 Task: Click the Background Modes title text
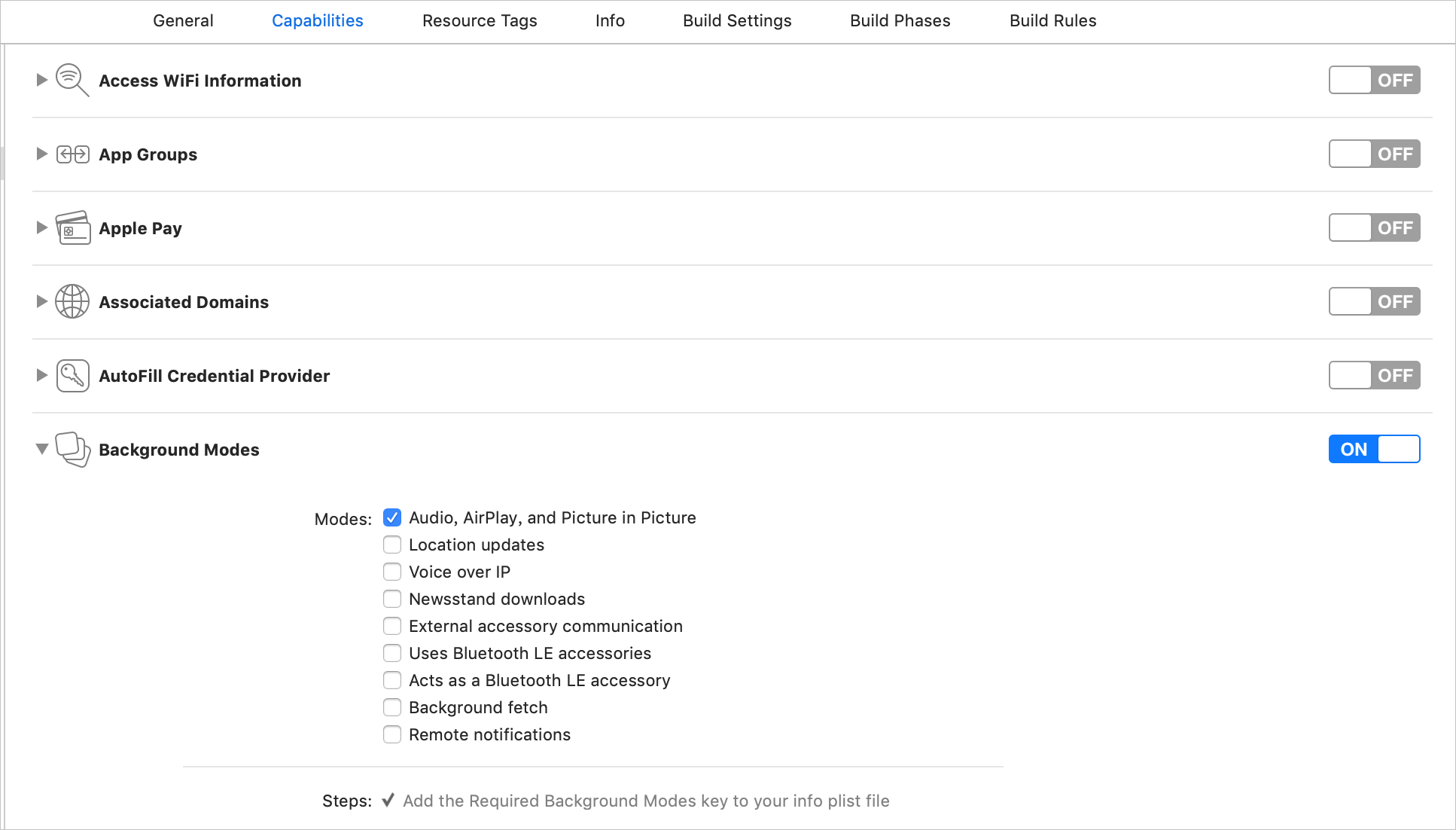(x=179, y=450)
